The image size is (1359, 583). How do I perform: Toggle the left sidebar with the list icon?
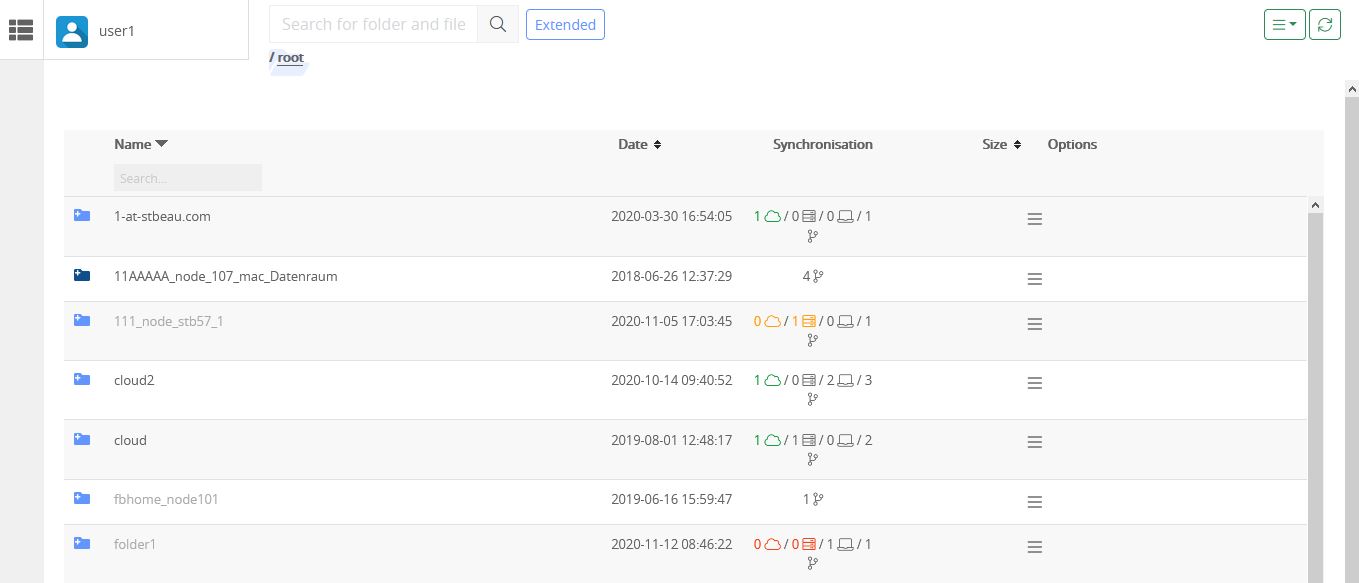pos(21,30)
